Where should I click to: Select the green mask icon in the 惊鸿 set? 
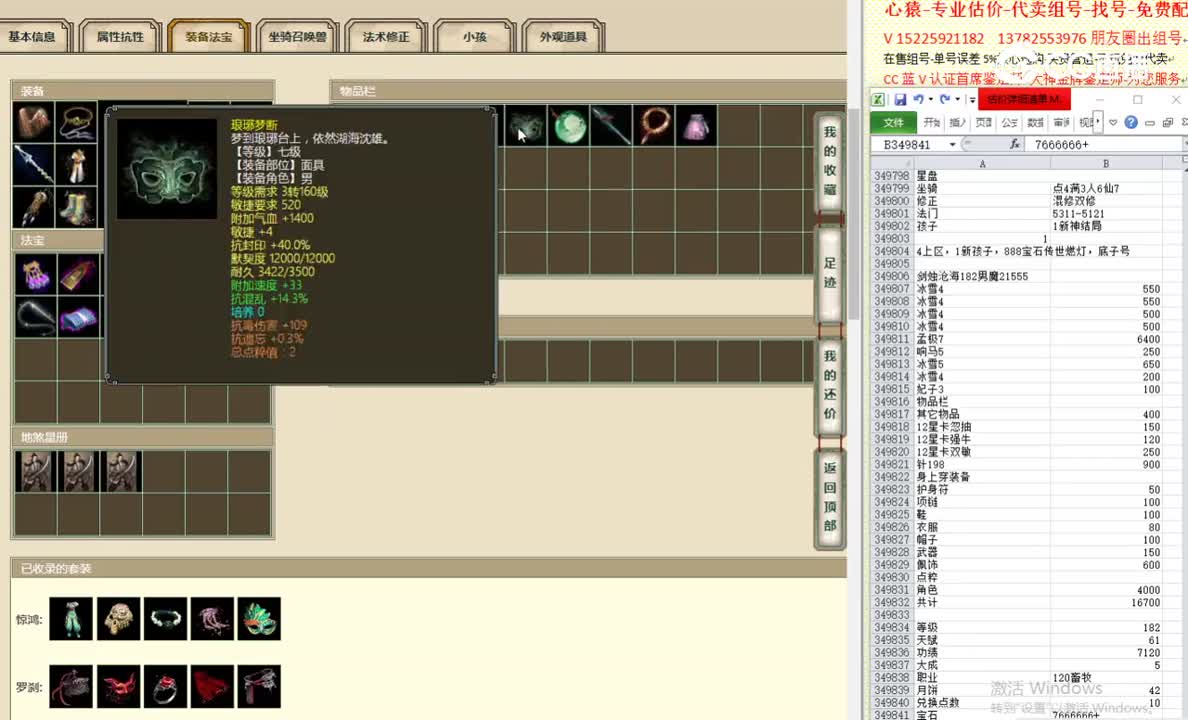[259, 618]
